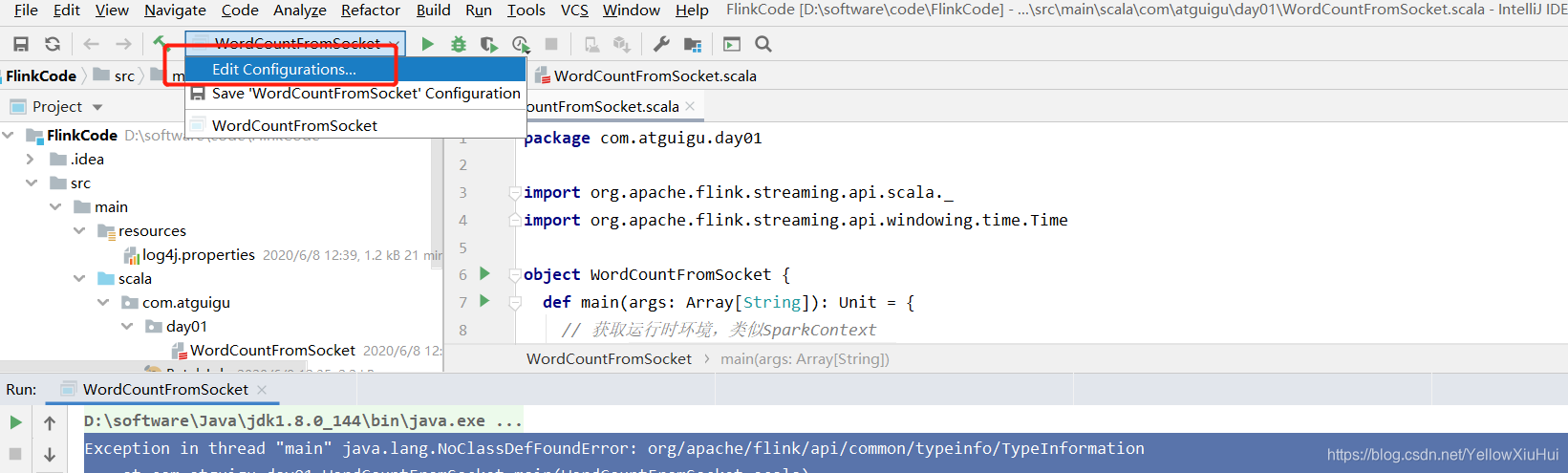Open the Navigate menu
1568x473 pixels.
tap(175, 10)
